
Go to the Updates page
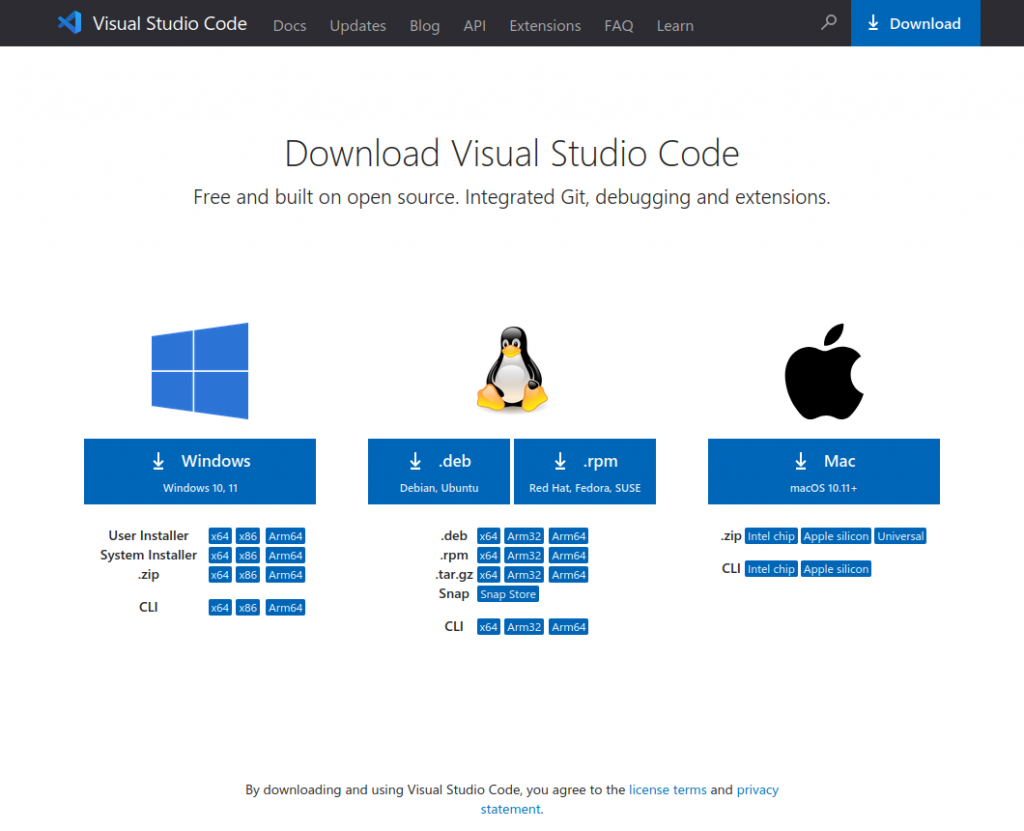(357, 25)
